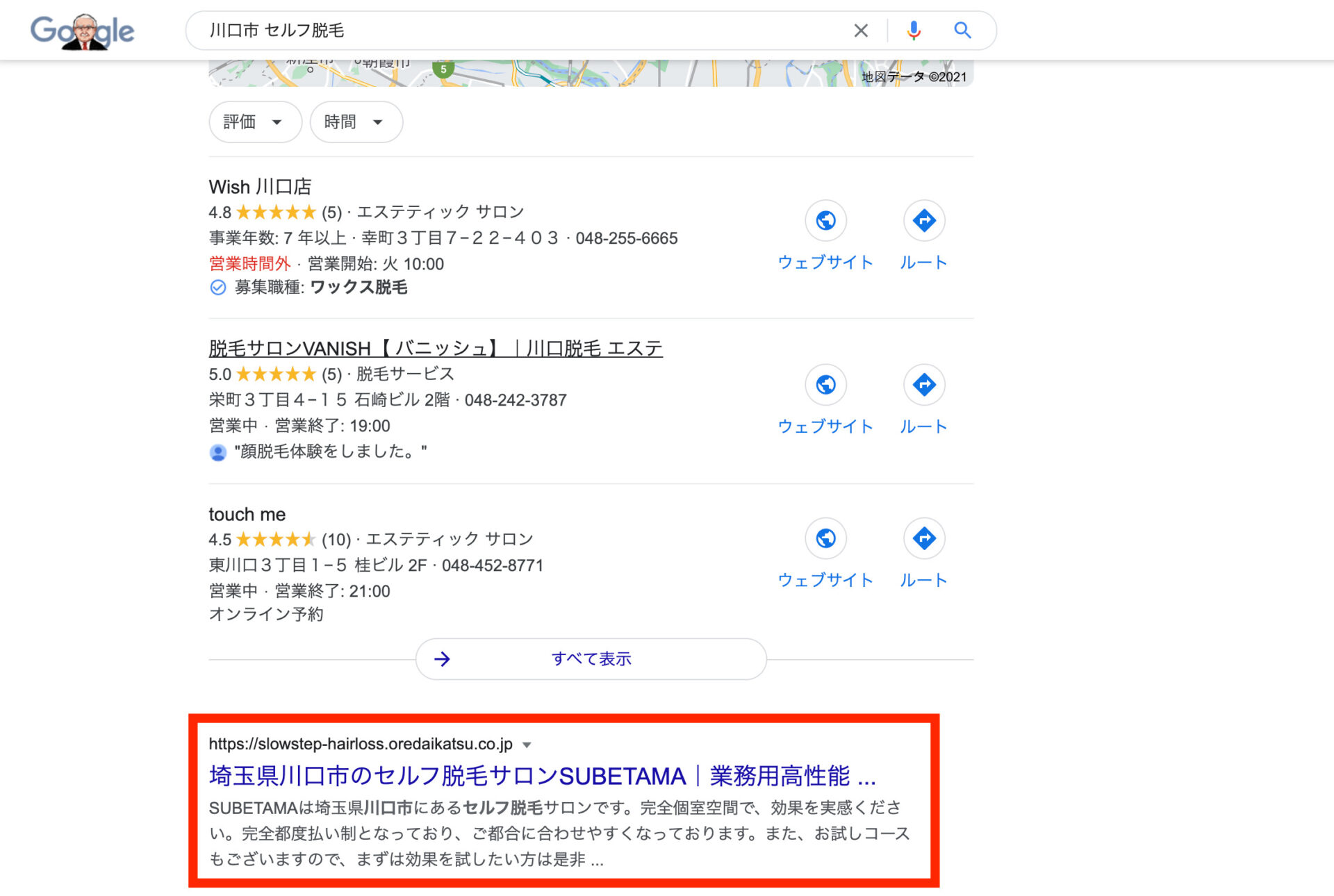Click the ルート label for touch me
The image size is (1334, 896).
[x=924, y=580]
